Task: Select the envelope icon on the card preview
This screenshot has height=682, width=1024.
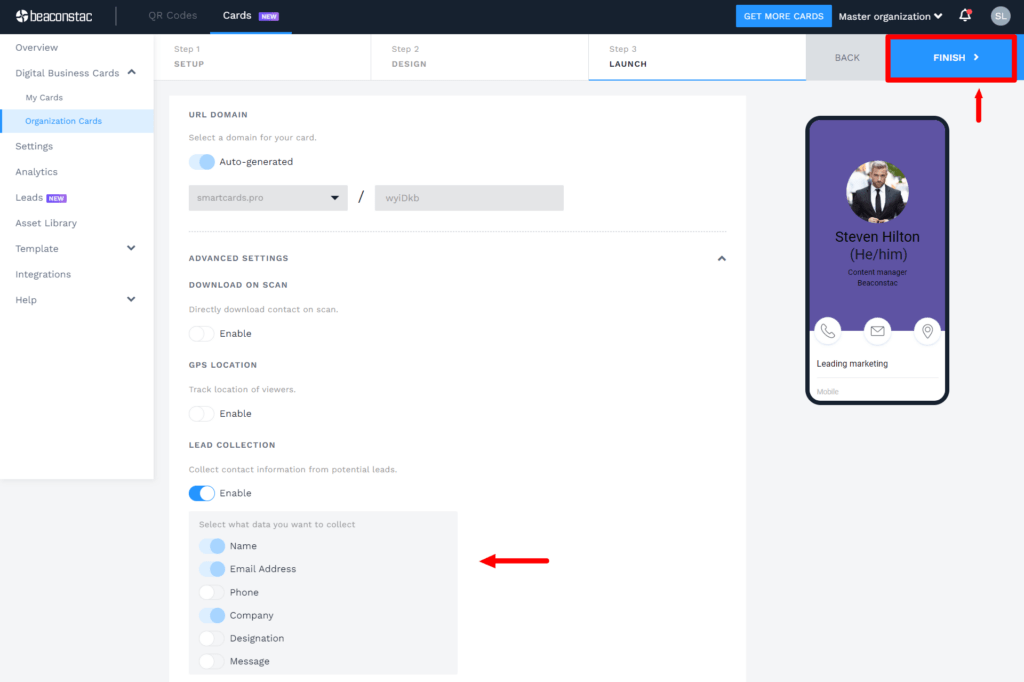Action: click(x=877, y=331)
